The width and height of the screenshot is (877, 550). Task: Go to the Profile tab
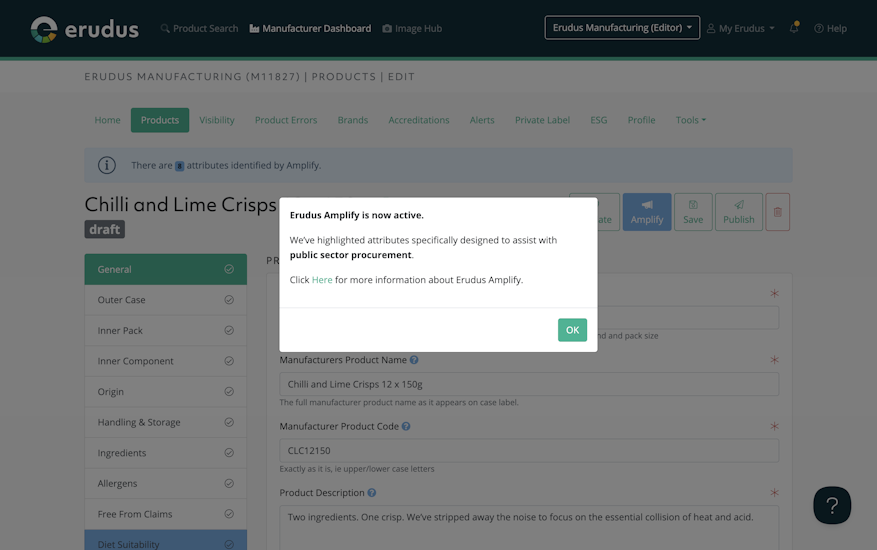pos(641,120)
